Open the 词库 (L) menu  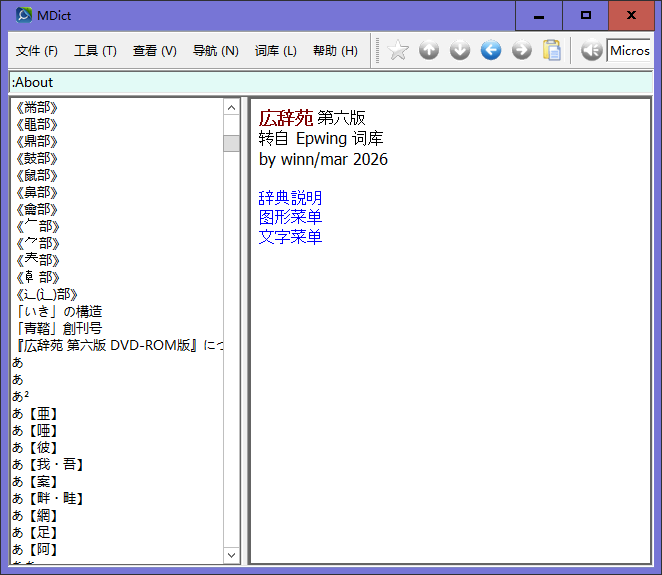pos(276,51)
